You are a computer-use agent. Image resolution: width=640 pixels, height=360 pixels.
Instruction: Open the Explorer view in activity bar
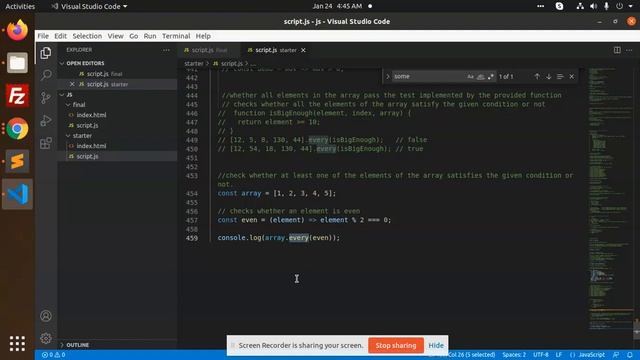[46, 53]
